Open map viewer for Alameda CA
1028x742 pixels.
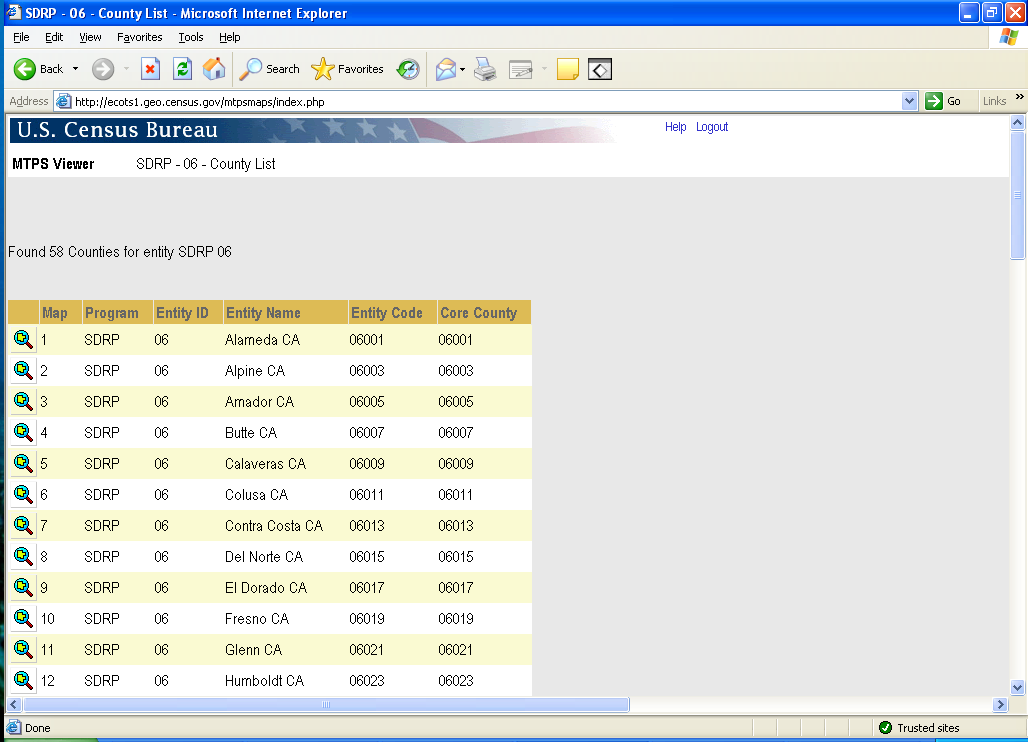coord(24,340)
